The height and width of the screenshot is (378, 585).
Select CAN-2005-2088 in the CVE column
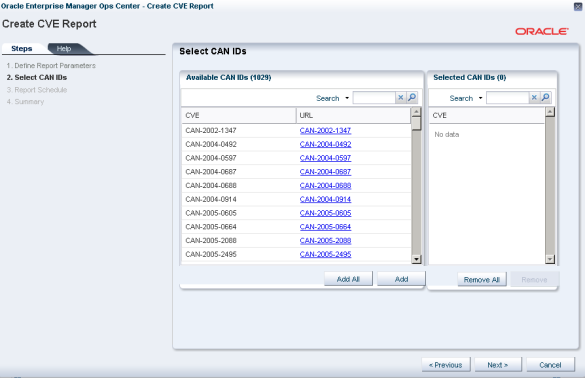(211, 241)
